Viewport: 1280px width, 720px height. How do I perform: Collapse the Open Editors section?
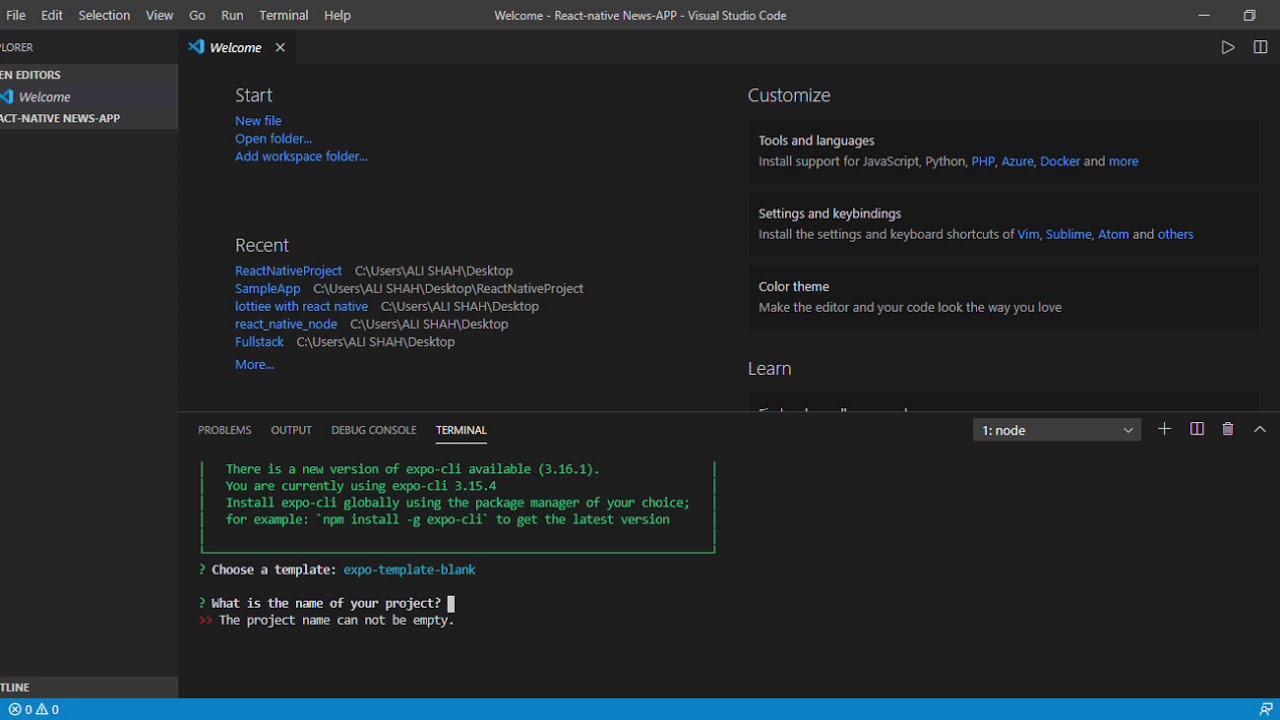pyautogui.click(x=89, y=75)
